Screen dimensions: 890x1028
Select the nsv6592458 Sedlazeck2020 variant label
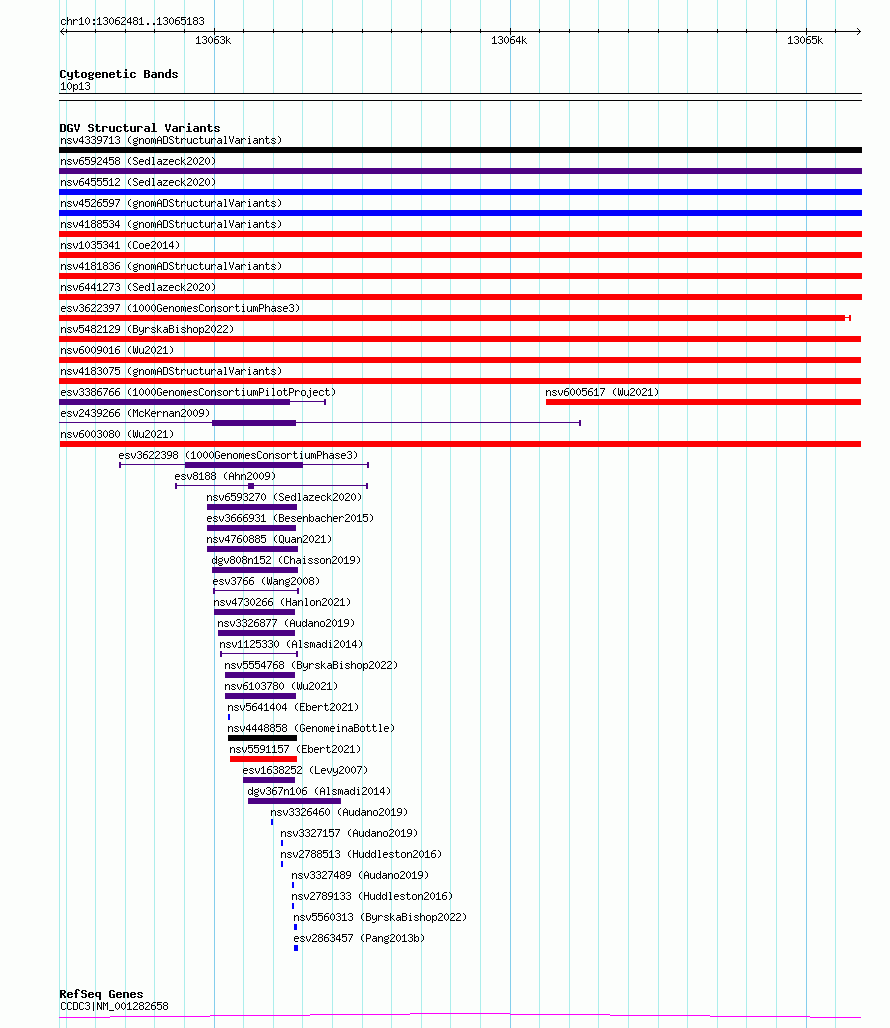(x=138, y=161)
